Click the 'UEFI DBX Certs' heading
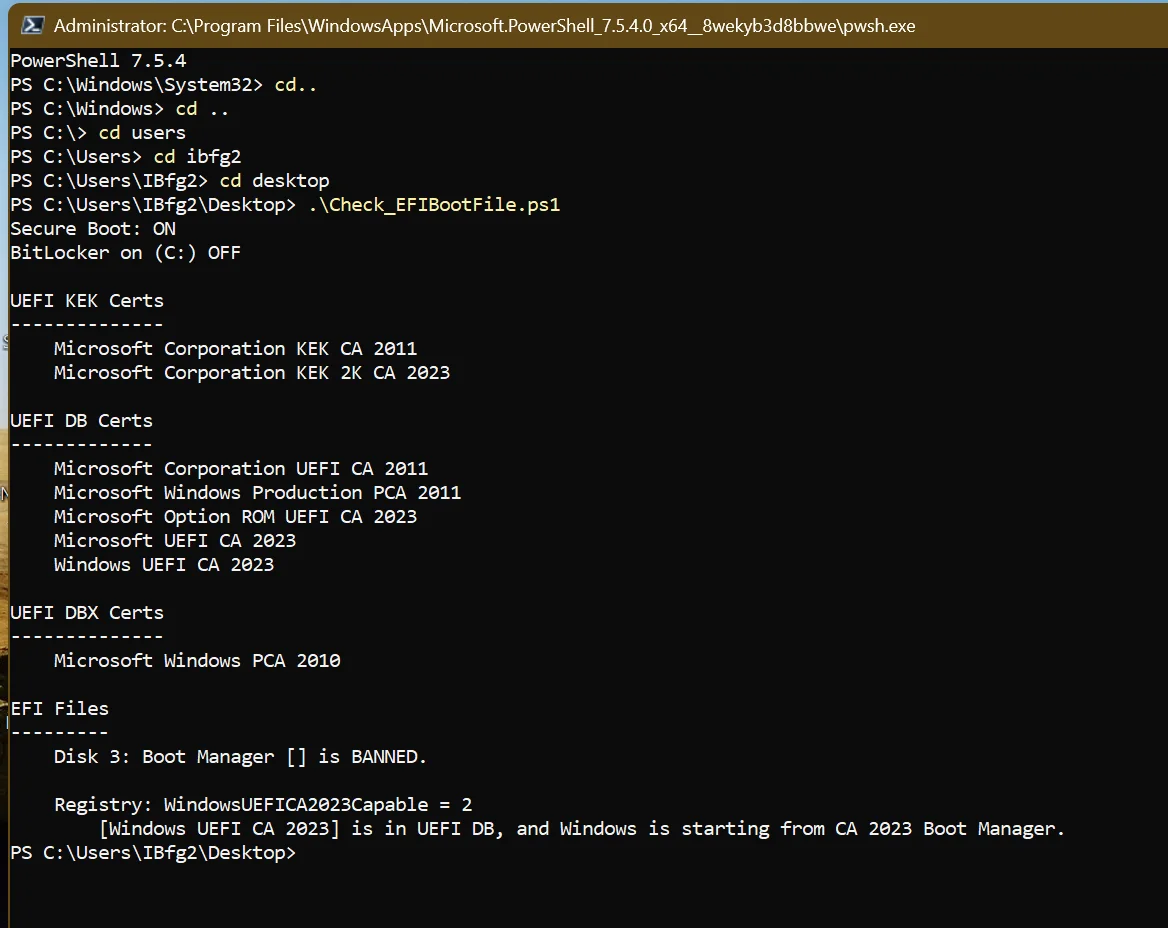 pyautogui.click(x=87, y=613)
